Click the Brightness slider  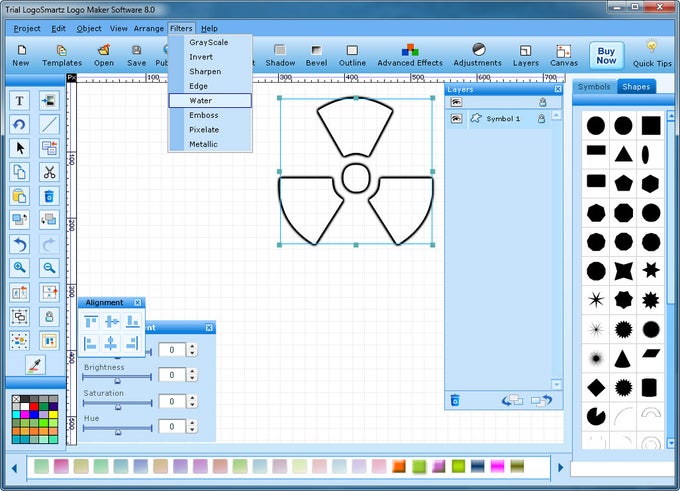[x=117, y=377]
